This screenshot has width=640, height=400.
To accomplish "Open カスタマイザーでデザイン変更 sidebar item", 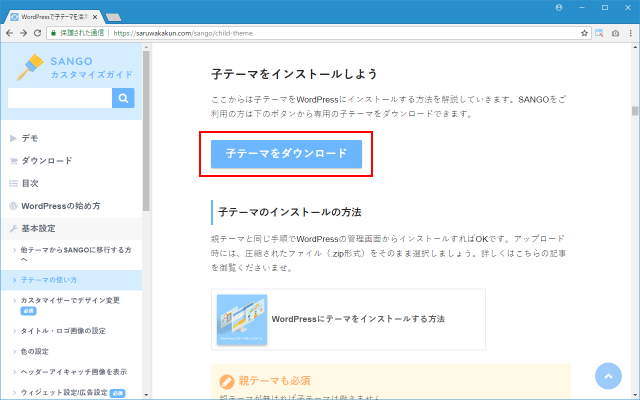I will 70,300.
